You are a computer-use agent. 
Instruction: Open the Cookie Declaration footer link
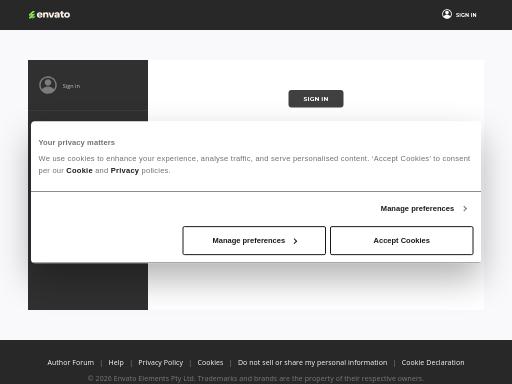point(433,363)
